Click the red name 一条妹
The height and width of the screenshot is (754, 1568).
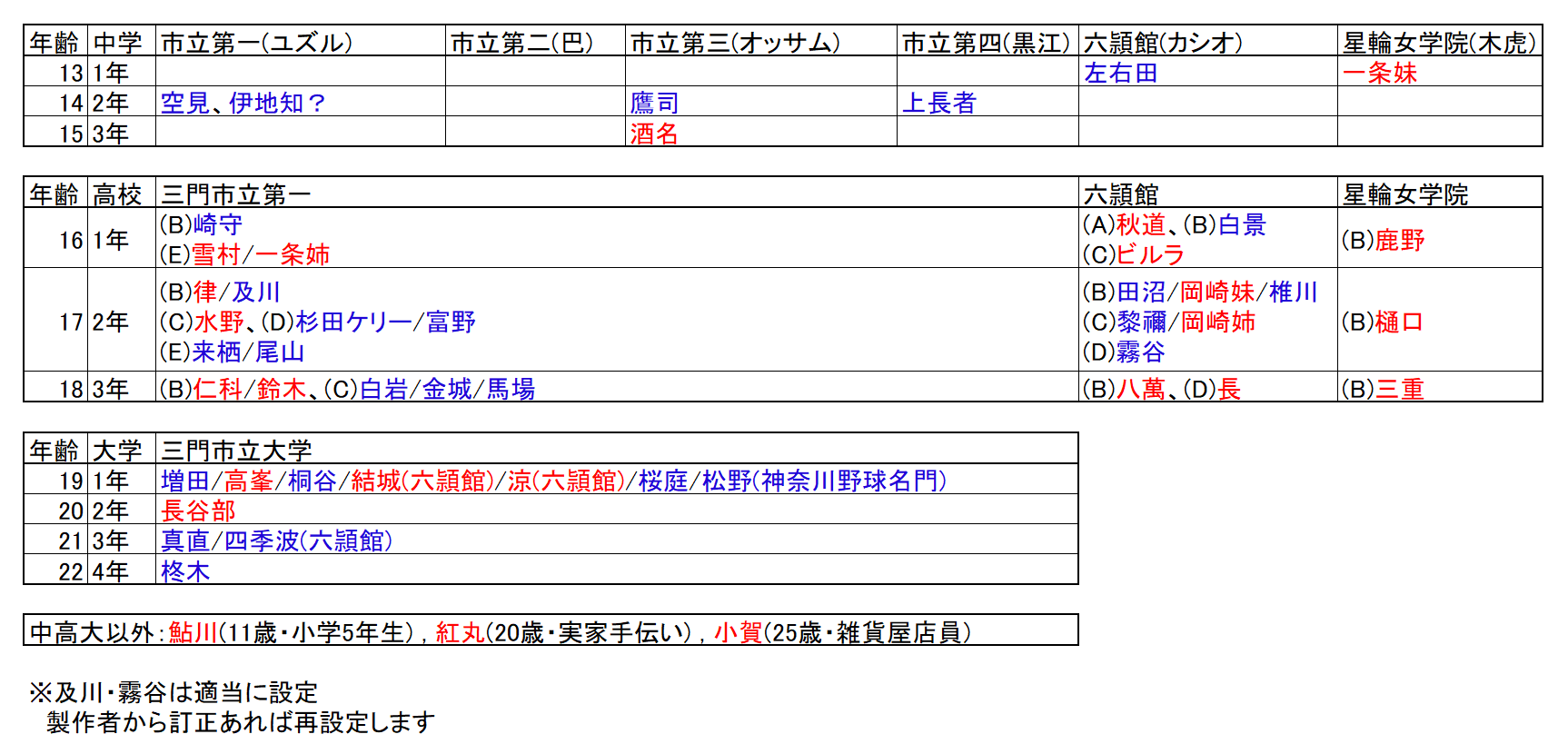pos(1380,73)
